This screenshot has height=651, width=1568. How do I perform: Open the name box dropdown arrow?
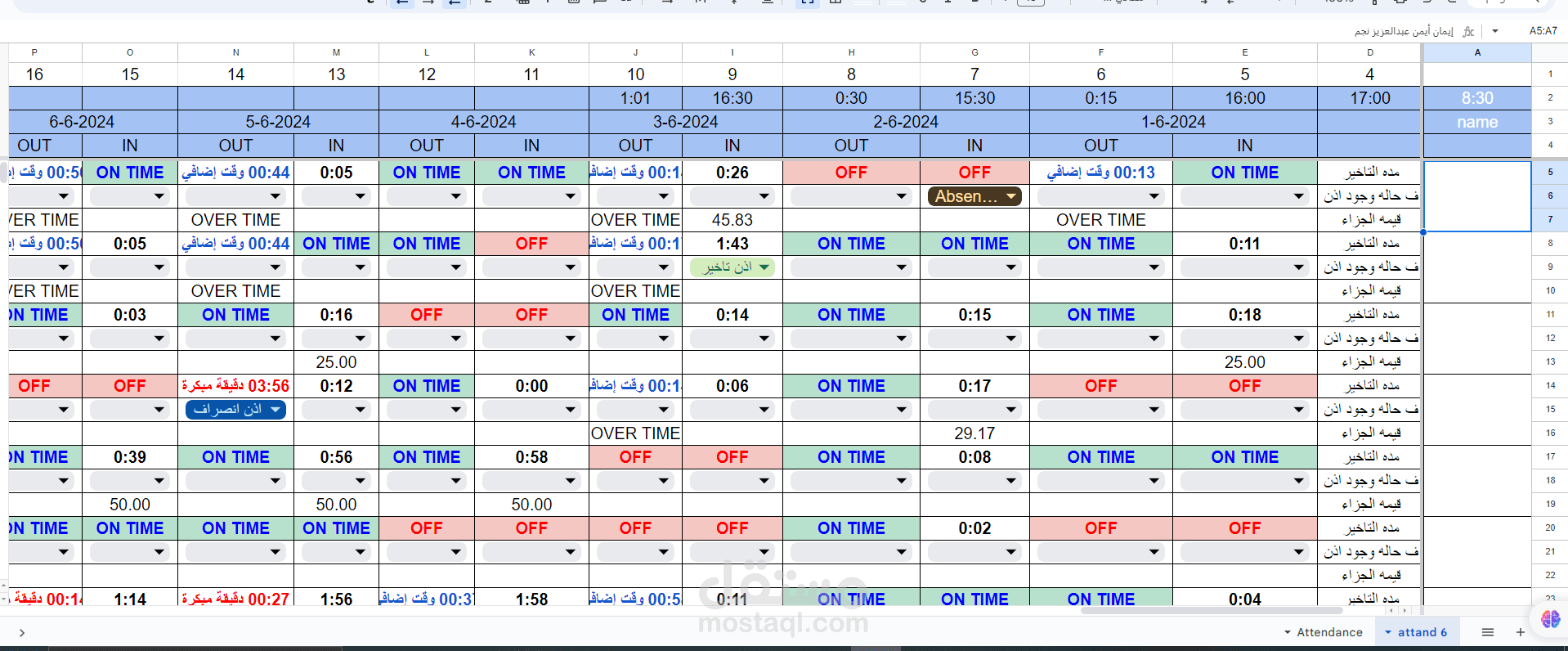tap(1495, 31)
